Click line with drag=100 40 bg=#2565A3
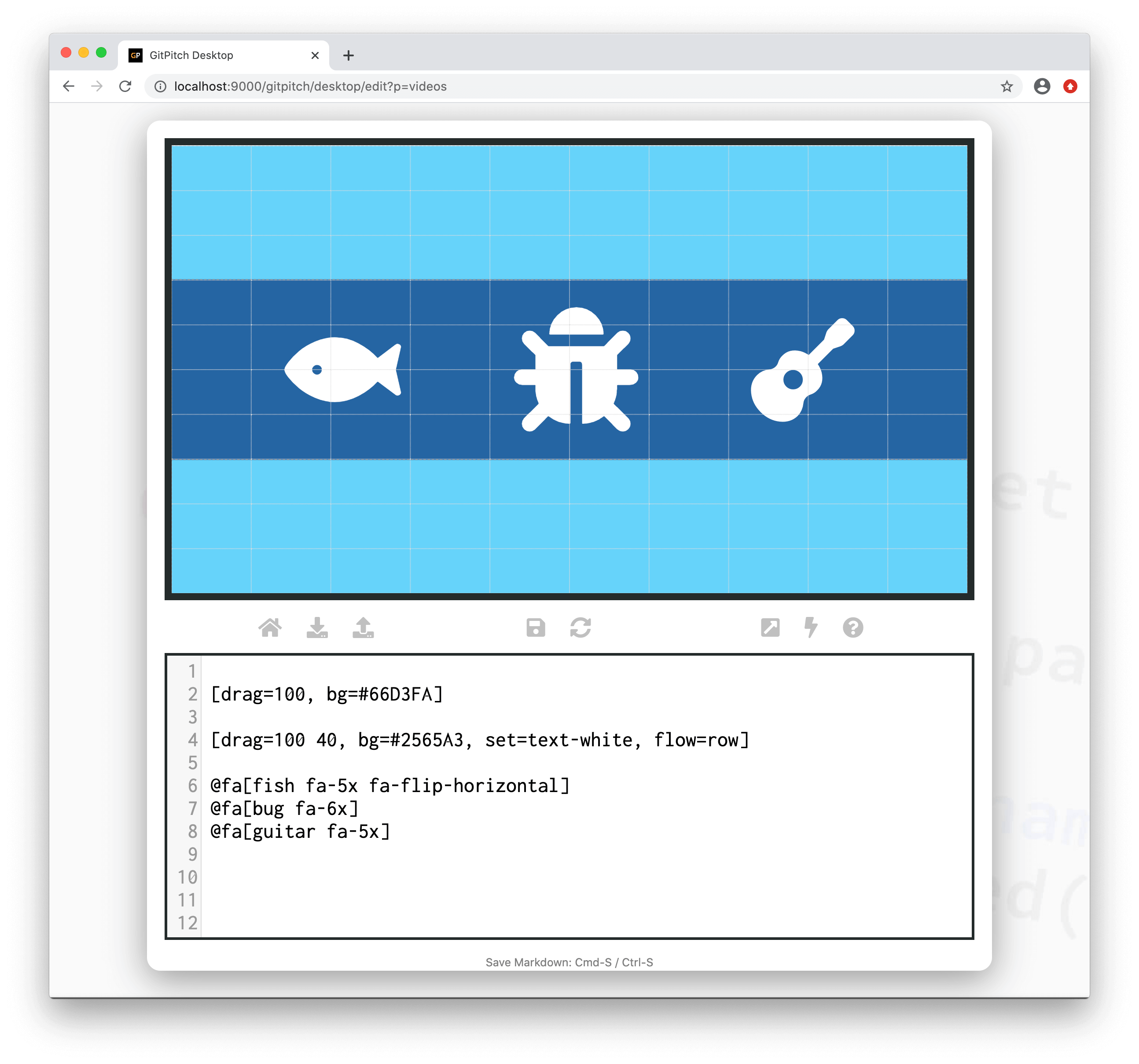 pyautogui.click(x=480, y=740)
